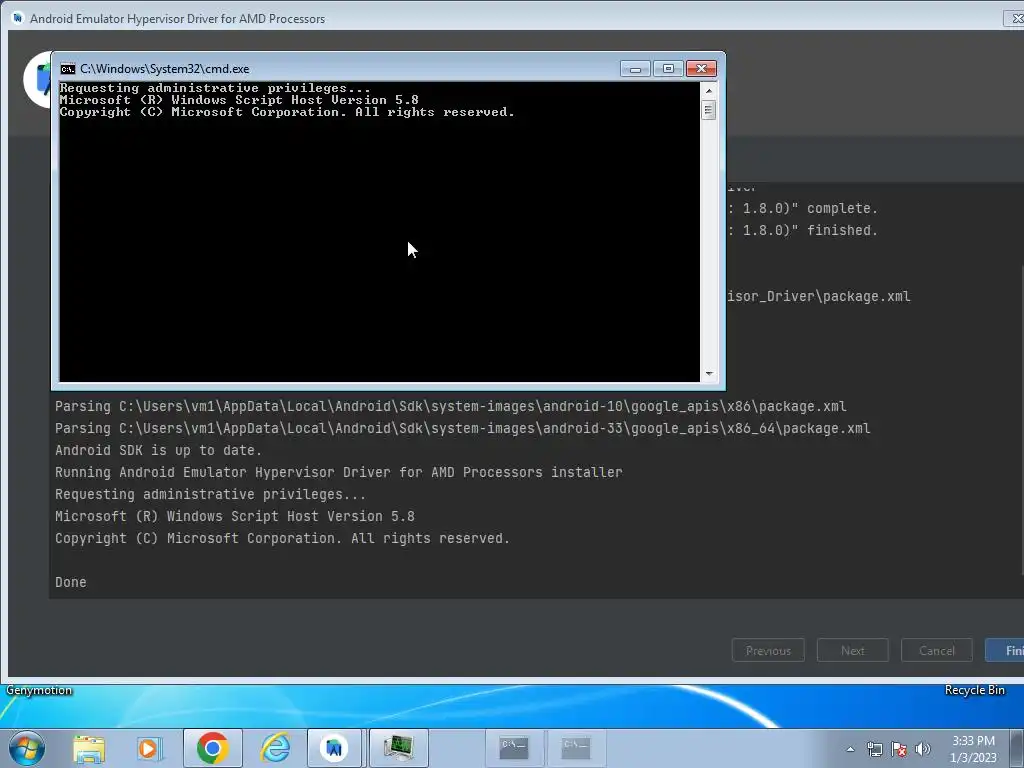Close the cmd.exe window

coord(701,69)
